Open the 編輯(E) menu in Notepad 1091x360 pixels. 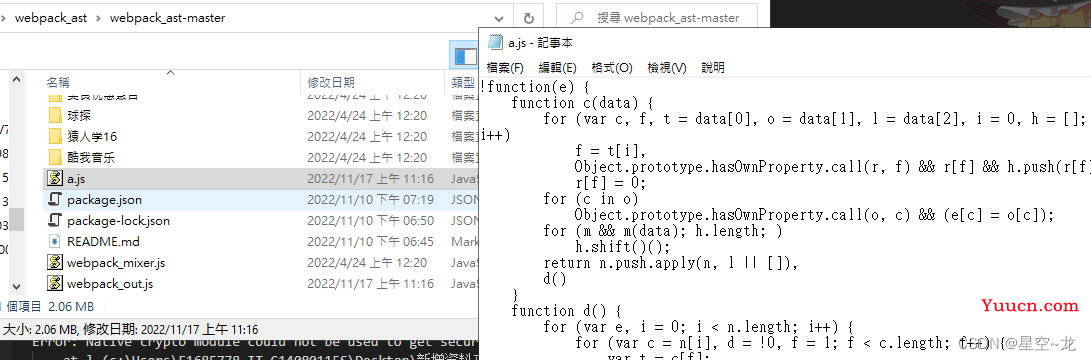[x=557, y=68]
